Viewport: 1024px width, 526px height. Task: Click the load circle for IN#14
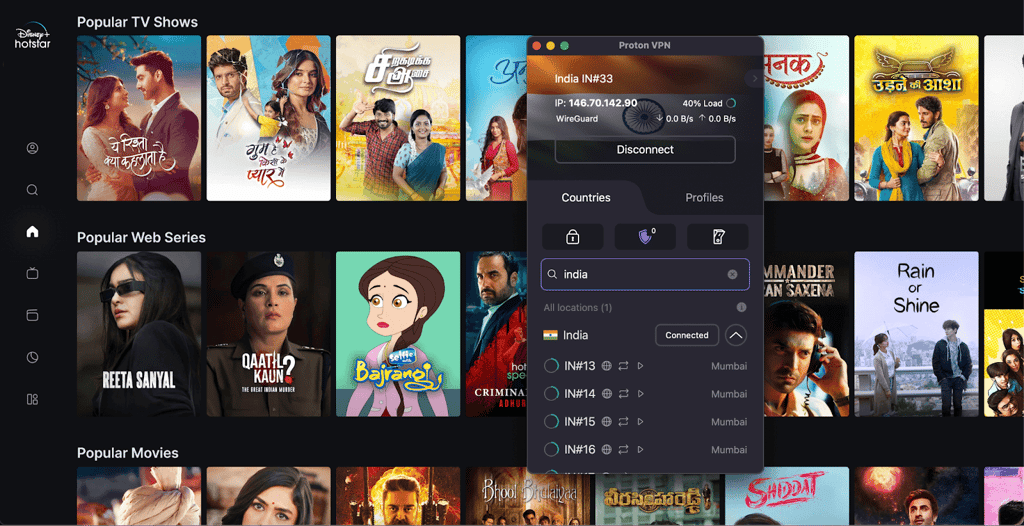551,394
